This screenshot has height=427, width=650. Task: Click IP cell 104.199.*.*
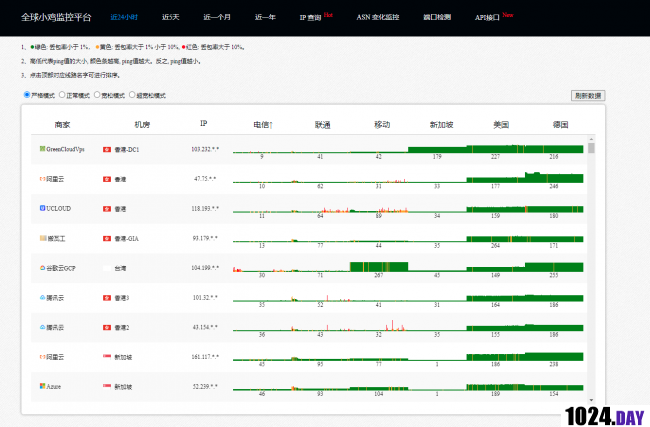coord(205,268)
